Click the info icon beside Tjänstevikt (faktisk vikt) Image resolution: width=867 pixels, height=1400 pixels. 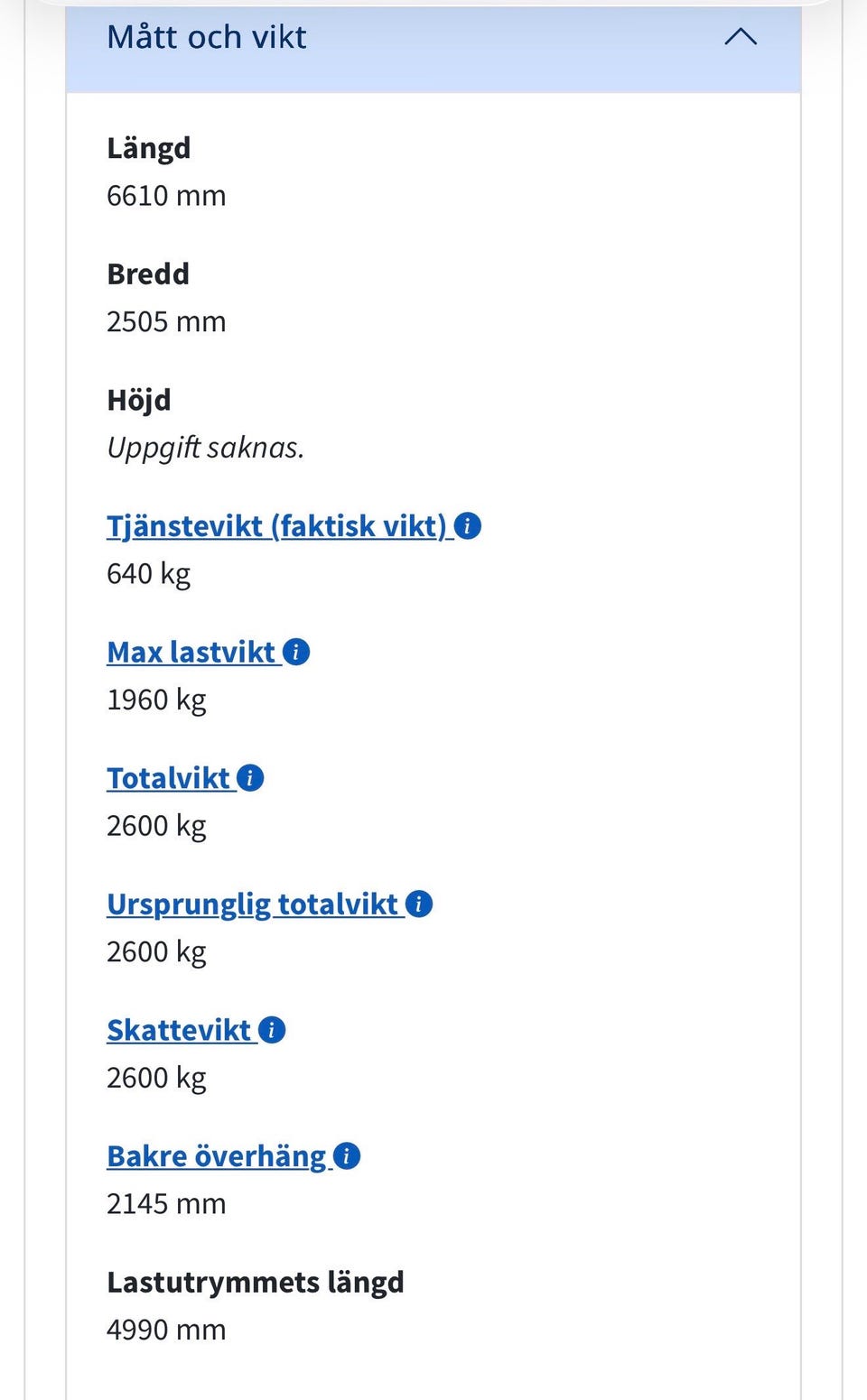pyautogui.click(x=467, y=525)
